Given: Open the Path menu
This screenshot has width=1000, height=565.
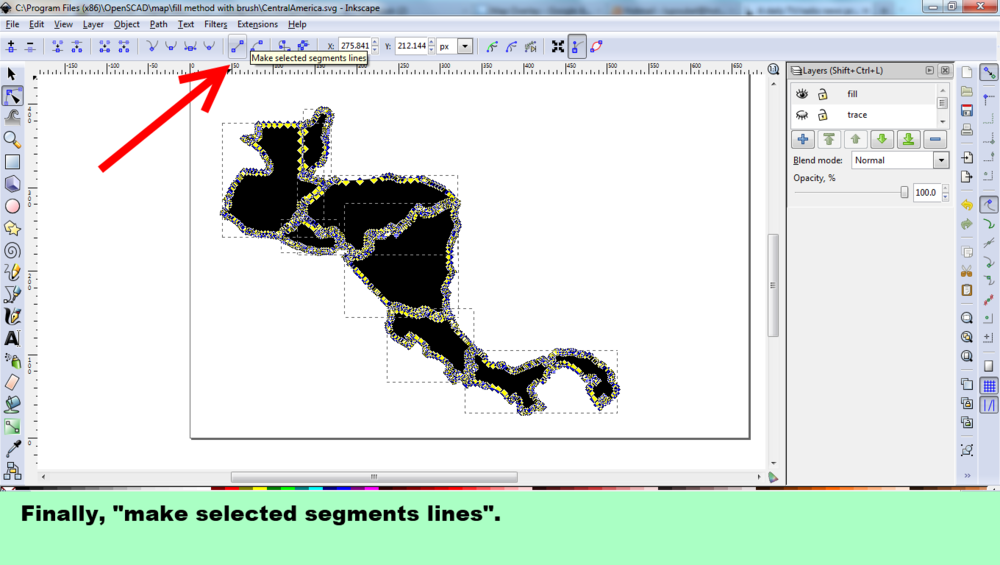Looking at the screenshot, I should click(159, 24).
